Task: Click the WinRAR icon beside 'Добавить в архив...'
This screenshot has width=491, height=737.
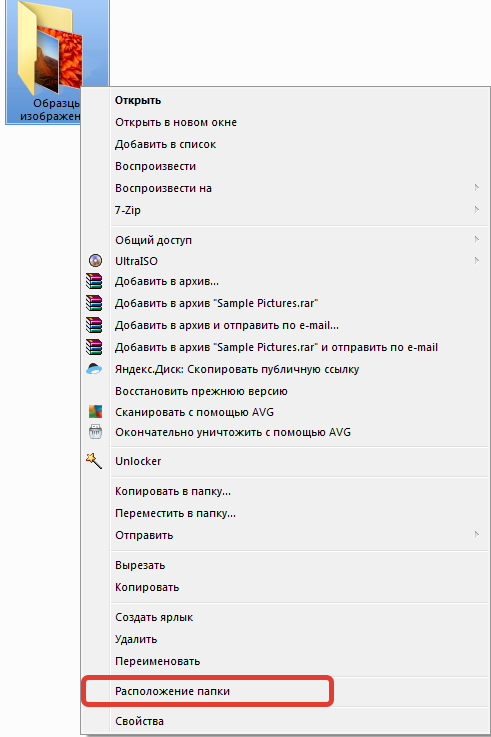Action: click(x=94, y=281)
